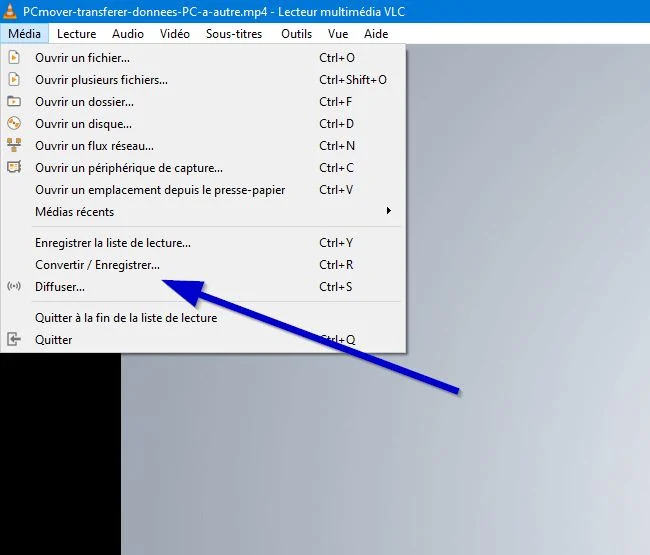Choose Ouvrir plusieurs fichiers... entry
The width and height of the screenshot is (650, 555).
(203, 80)
